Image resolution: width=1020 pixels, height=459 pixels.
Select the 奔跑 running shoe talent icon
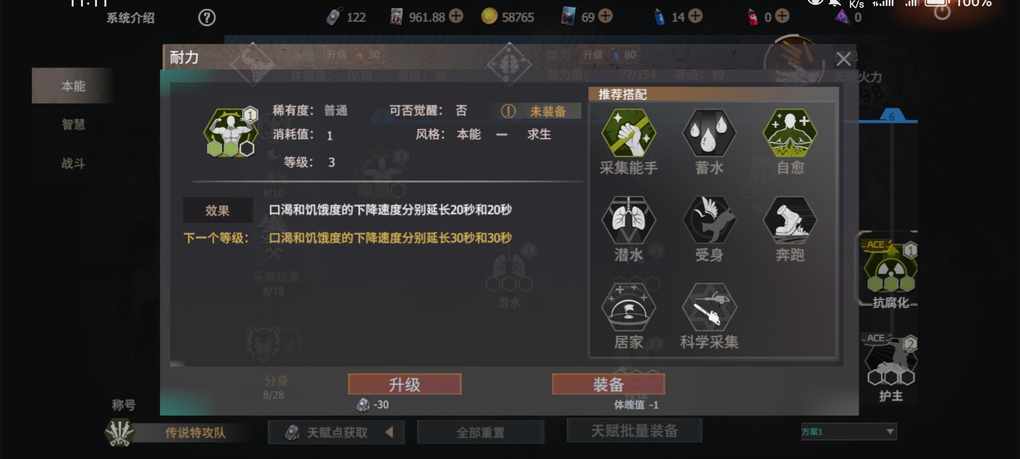click(x=789, y=220)
